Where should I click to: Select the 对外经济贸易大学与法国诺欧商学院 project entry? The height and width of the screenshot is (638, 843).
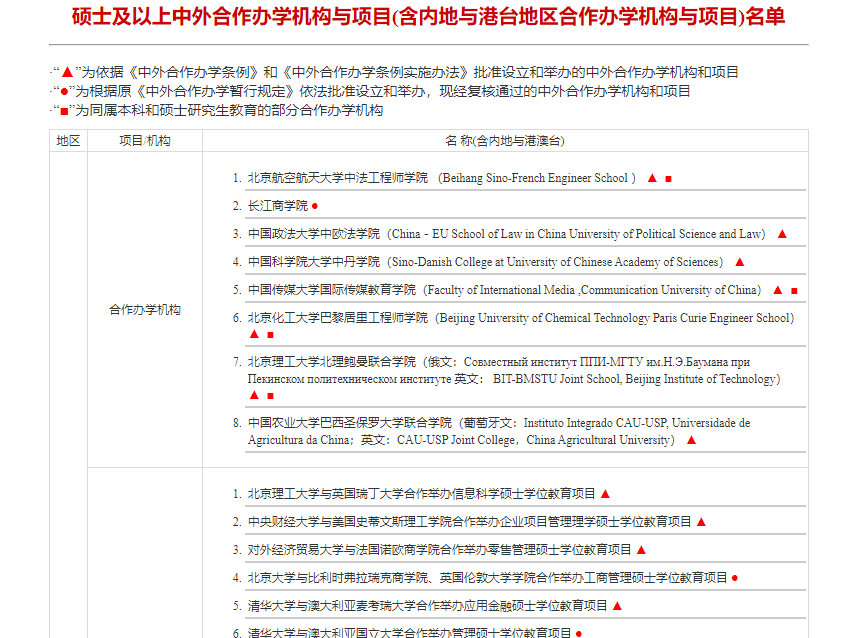[x=439, y=550]
